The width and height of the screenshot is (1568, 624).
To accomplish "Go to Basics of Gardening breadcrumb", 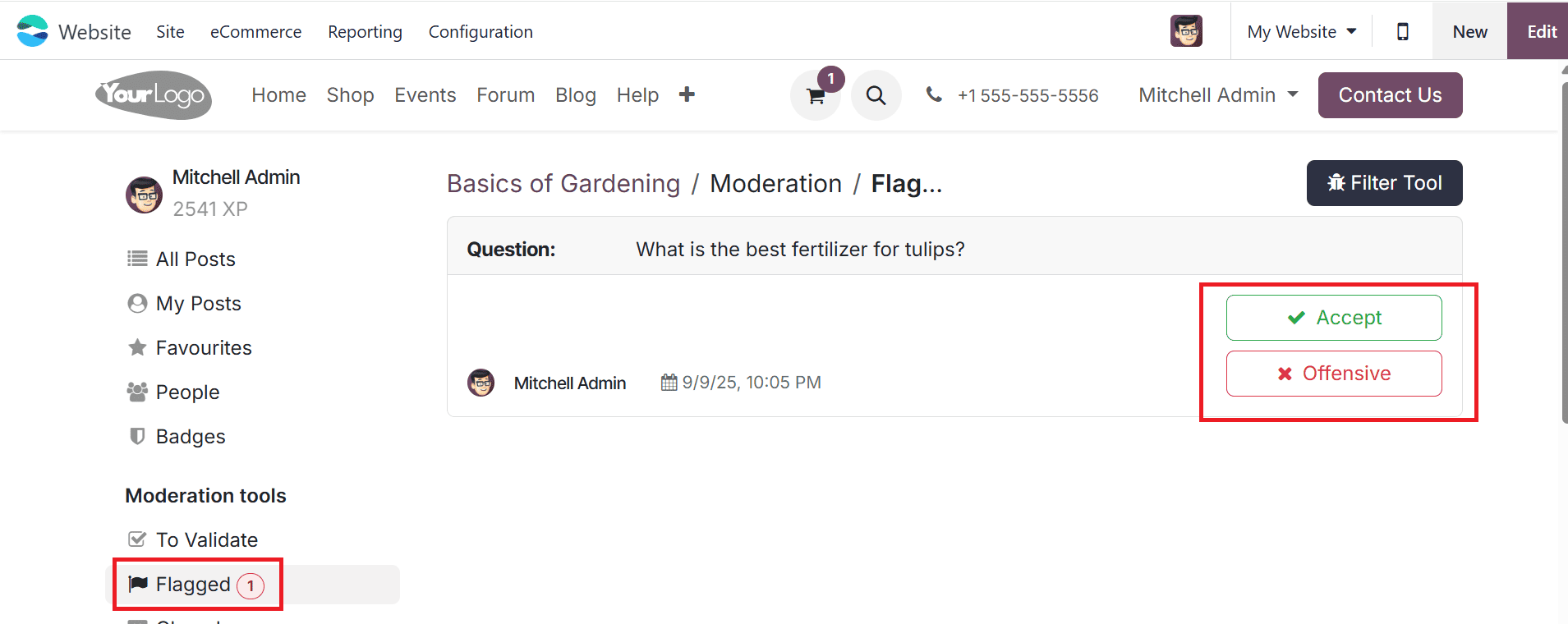I will 563,183.
